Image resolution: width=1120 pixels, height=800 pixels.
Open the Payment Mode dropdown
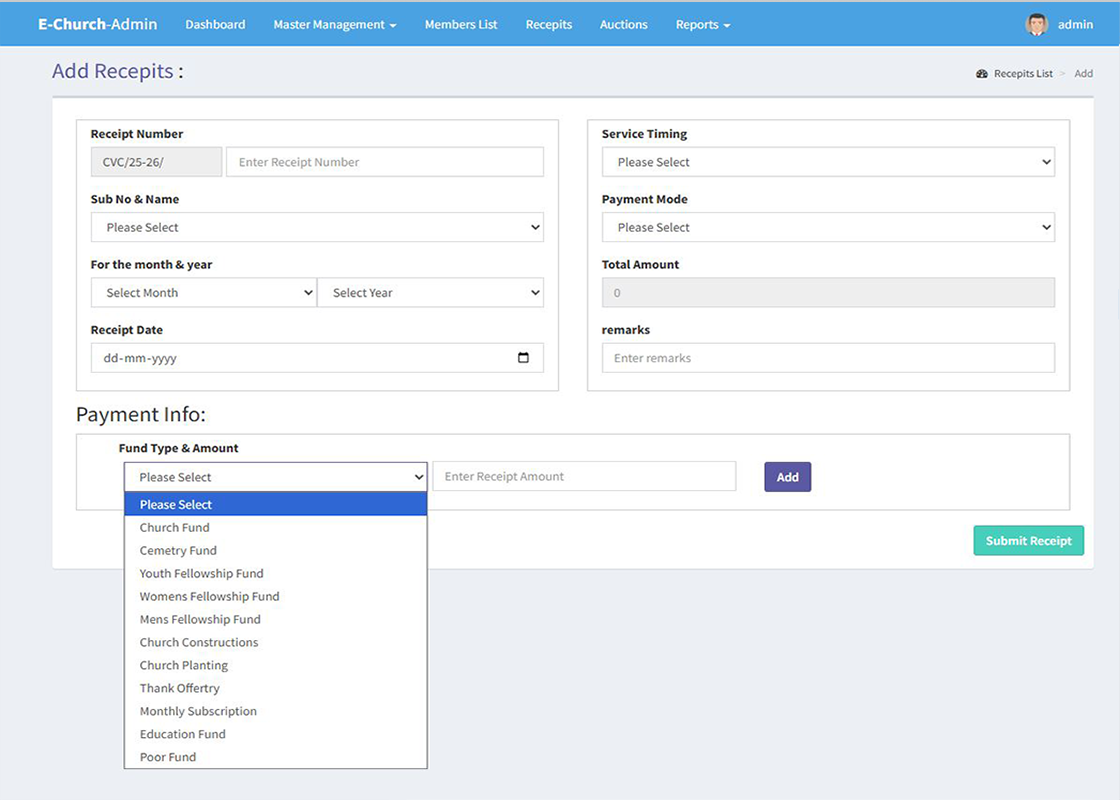click(828, 228)
